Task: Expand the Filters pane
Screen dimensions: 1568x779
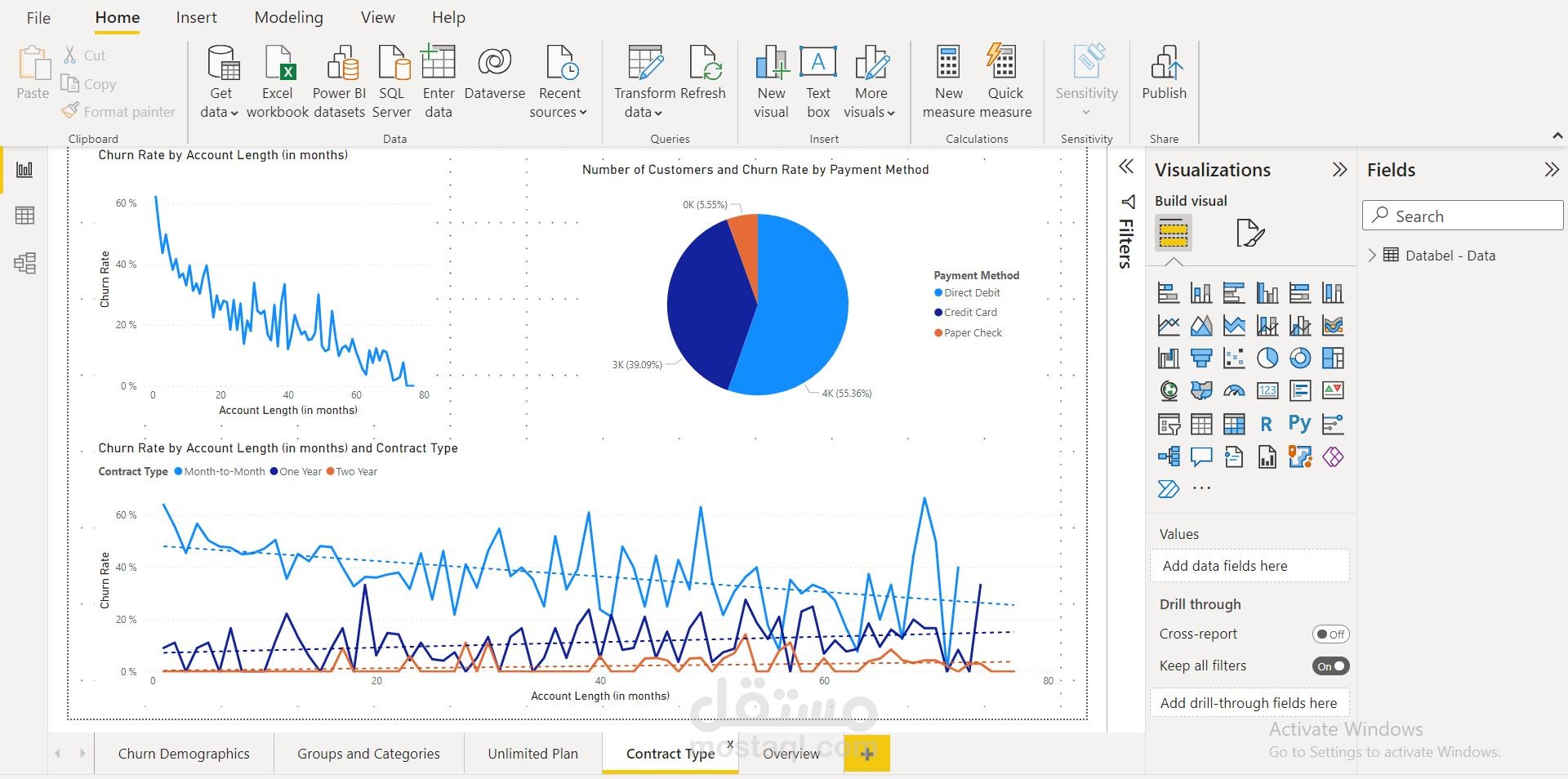Action: [1126, 167]
